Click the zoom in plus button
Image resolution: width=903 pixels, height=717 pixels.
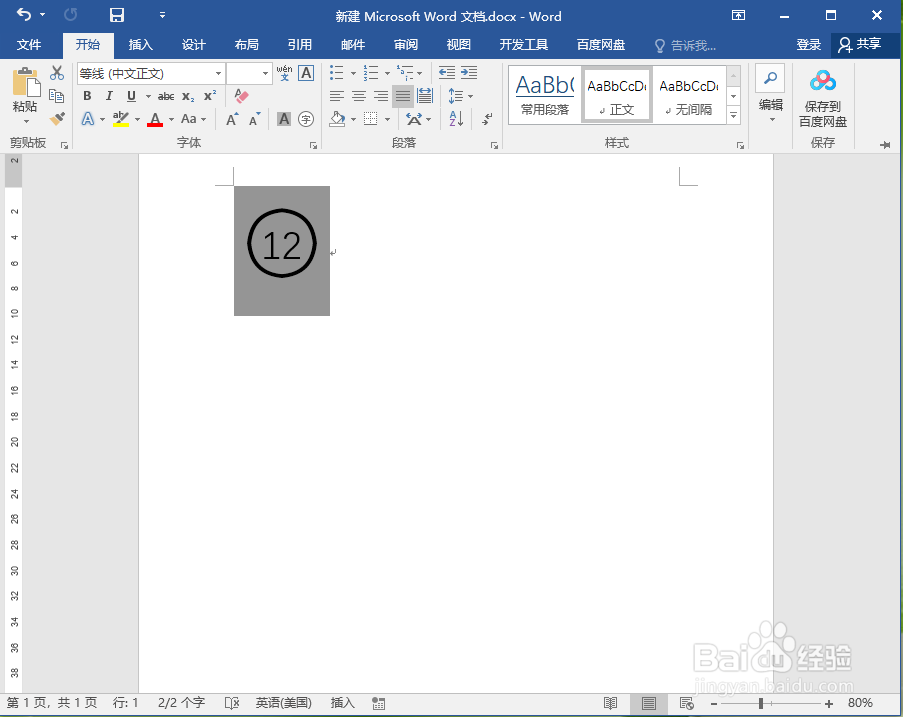(x=829, y=703)
